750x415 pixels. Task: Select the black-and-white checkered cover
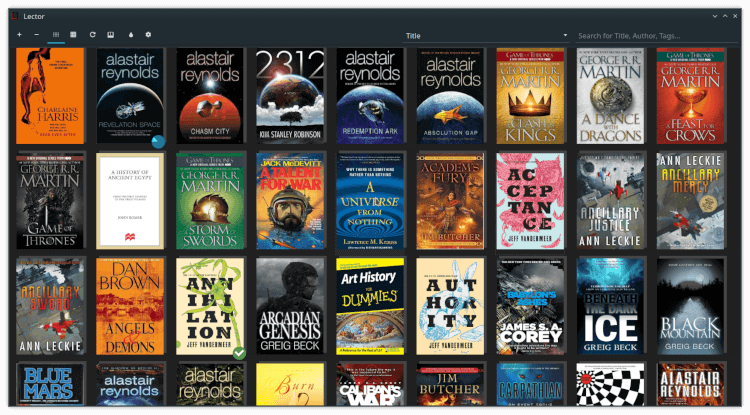(x=610, y=384)
